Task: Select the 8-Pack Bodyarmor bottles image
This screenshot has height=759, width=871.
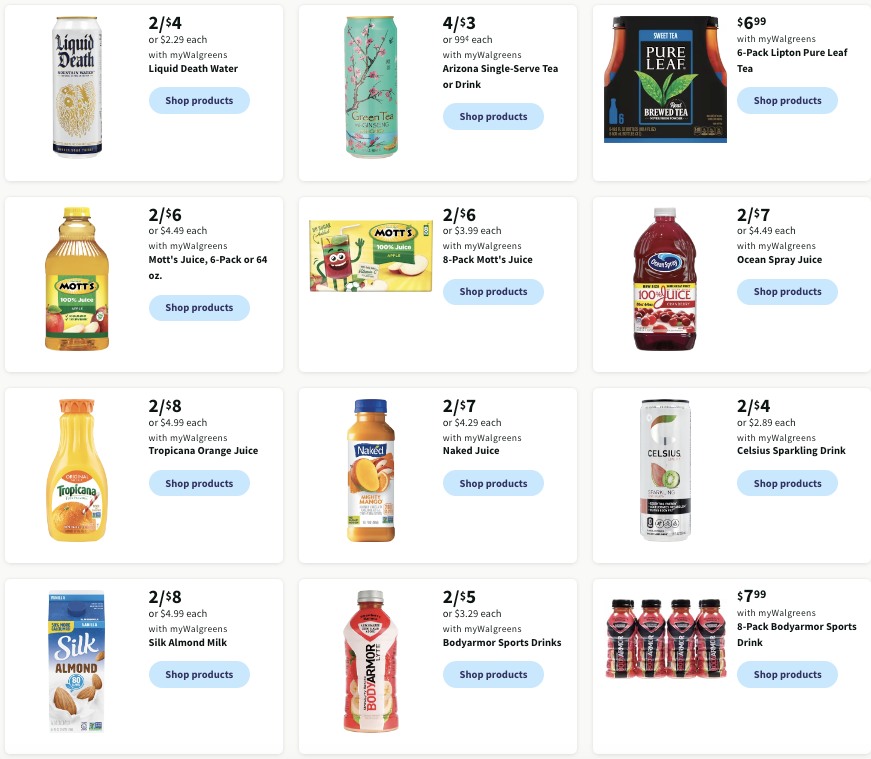Action: coord(665,638)
